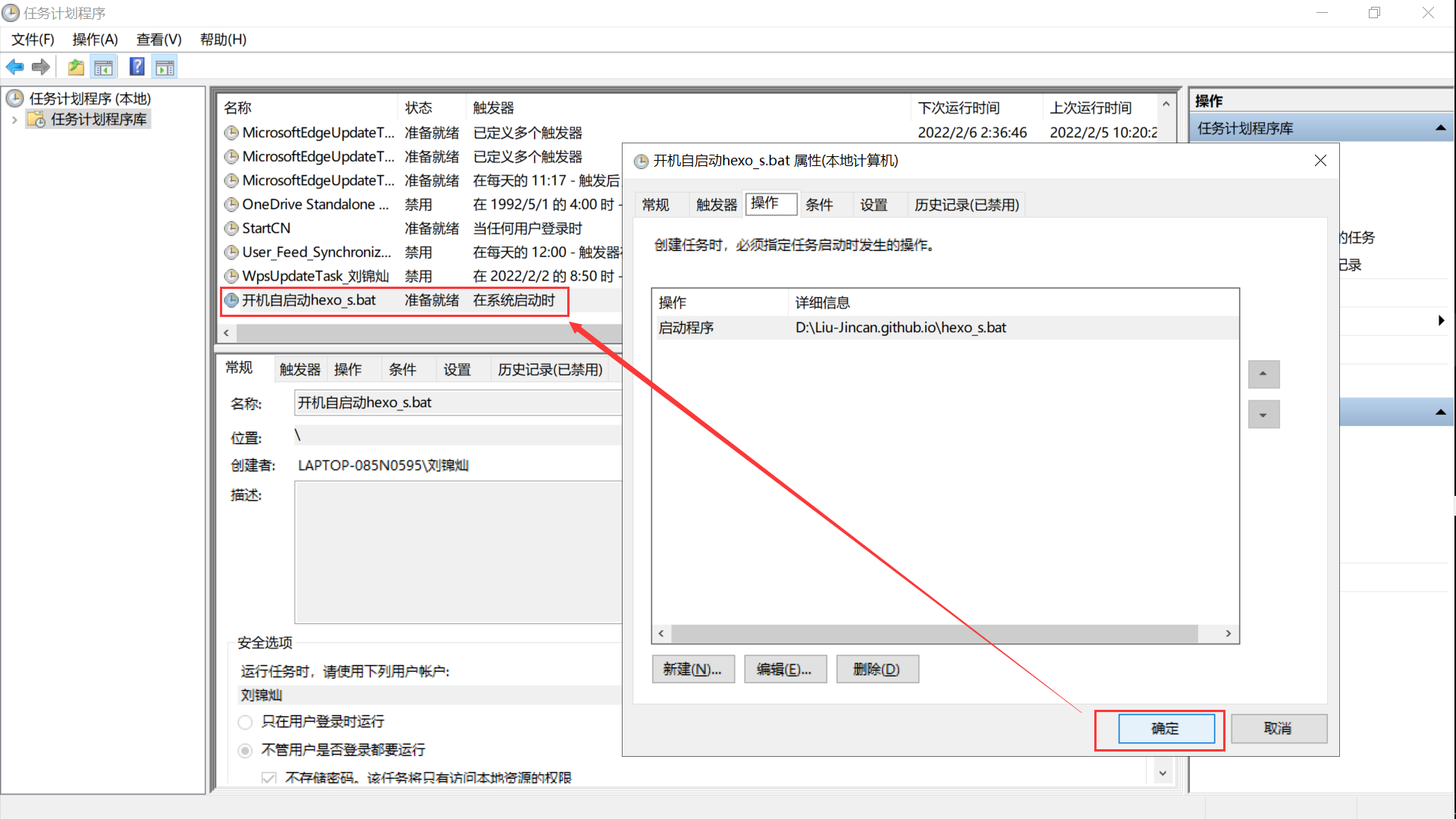Image resolution: width=1456 pixels, height=819 pixels.
Task: Select '不管用户是否登录都要运行' radio option
Action: tap(245, 750)
